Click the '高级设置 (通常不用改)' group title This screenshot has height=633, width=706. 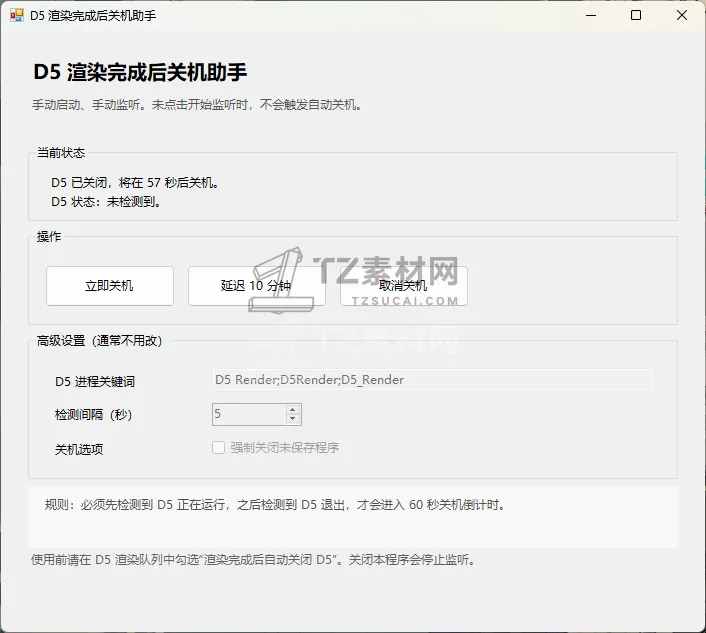100,341
